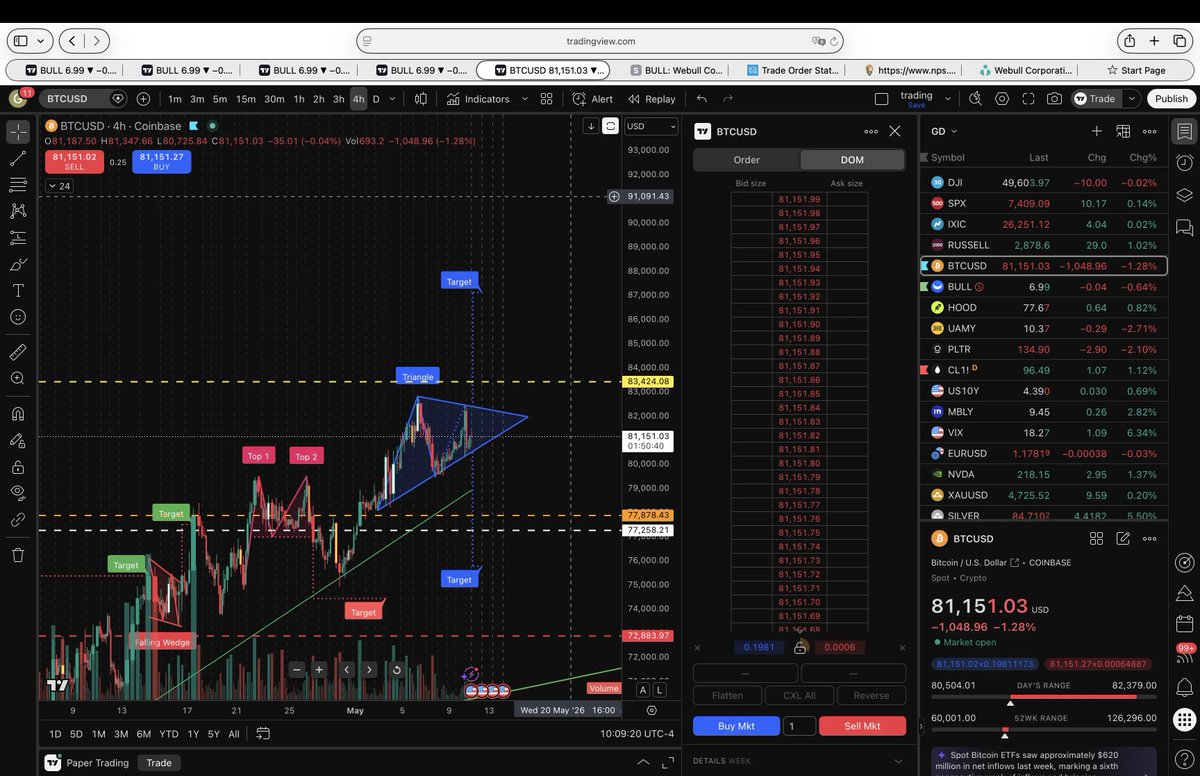Click the tradingview.com browser address bar
This screenshot has width=1200, height=776.
coord(600,41)
